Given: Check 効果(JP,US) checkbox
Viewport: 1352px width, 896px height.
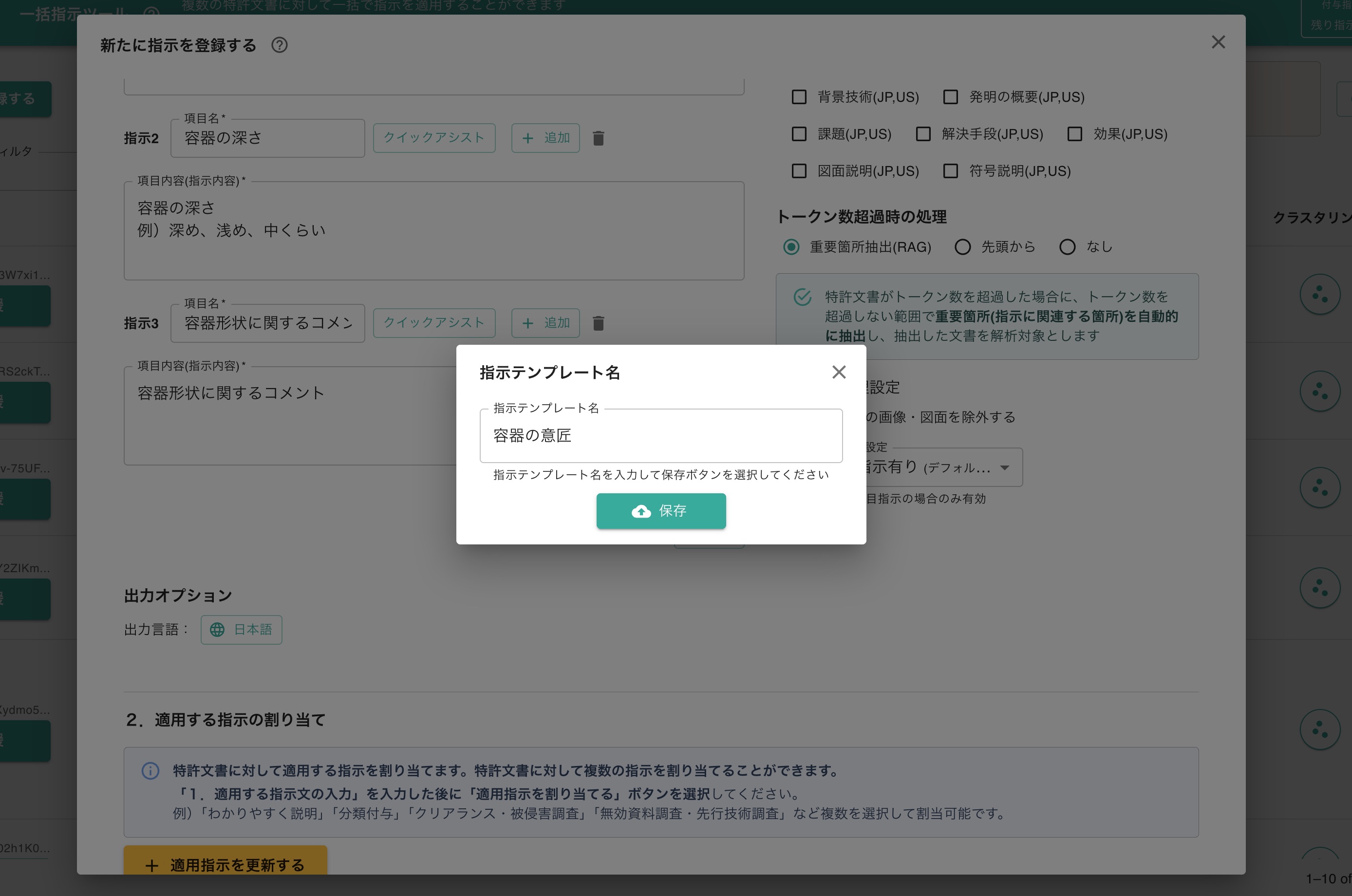Looking at the screenshot, I should pyautogui.click(x=1075, y=134).
